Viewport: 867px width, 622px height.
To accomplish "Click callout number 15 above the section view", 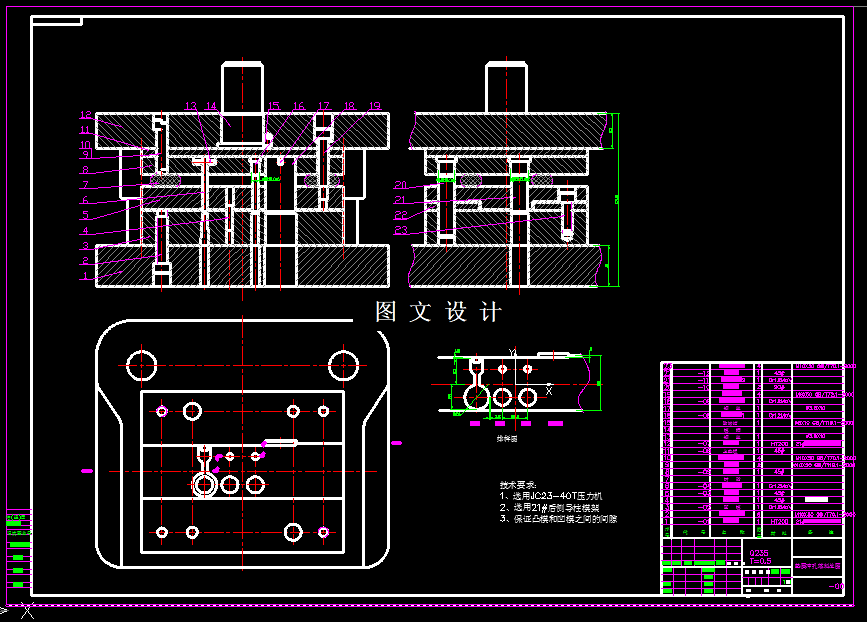I will click(x=274, y=106).
